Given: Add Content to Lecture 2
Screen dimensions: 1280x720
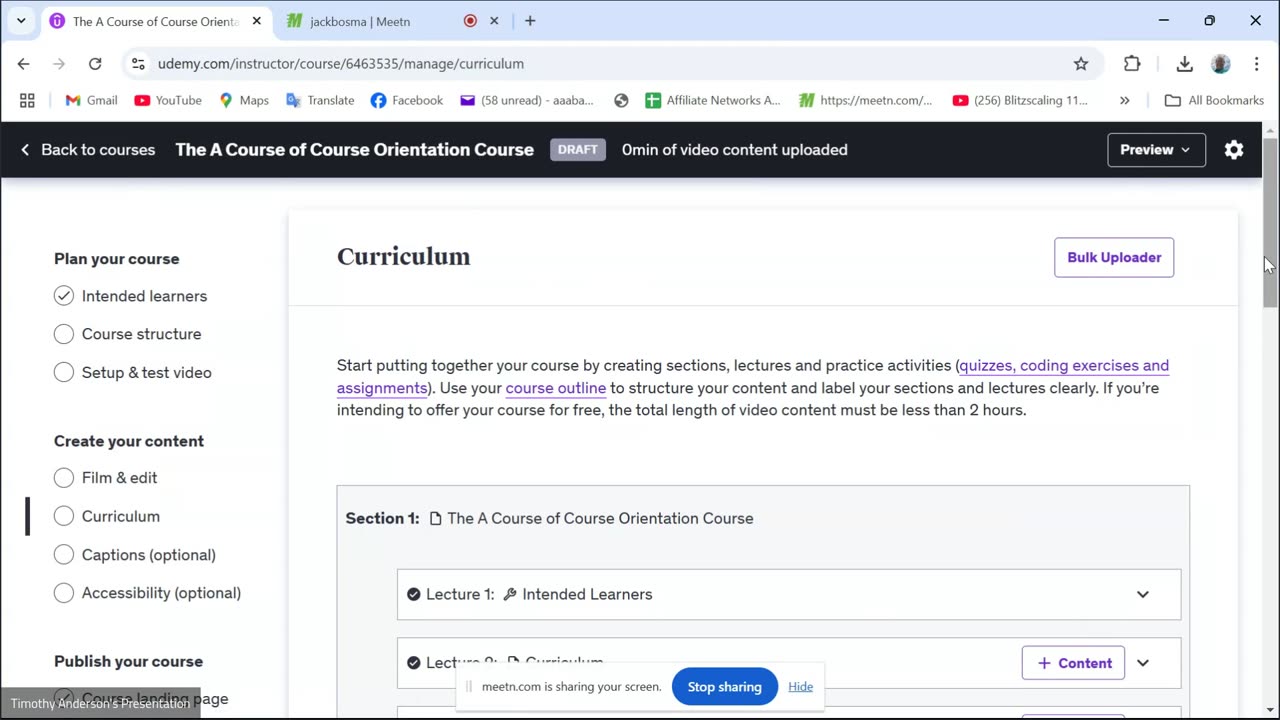Looking at the screenshot, I should (1073, 663).
